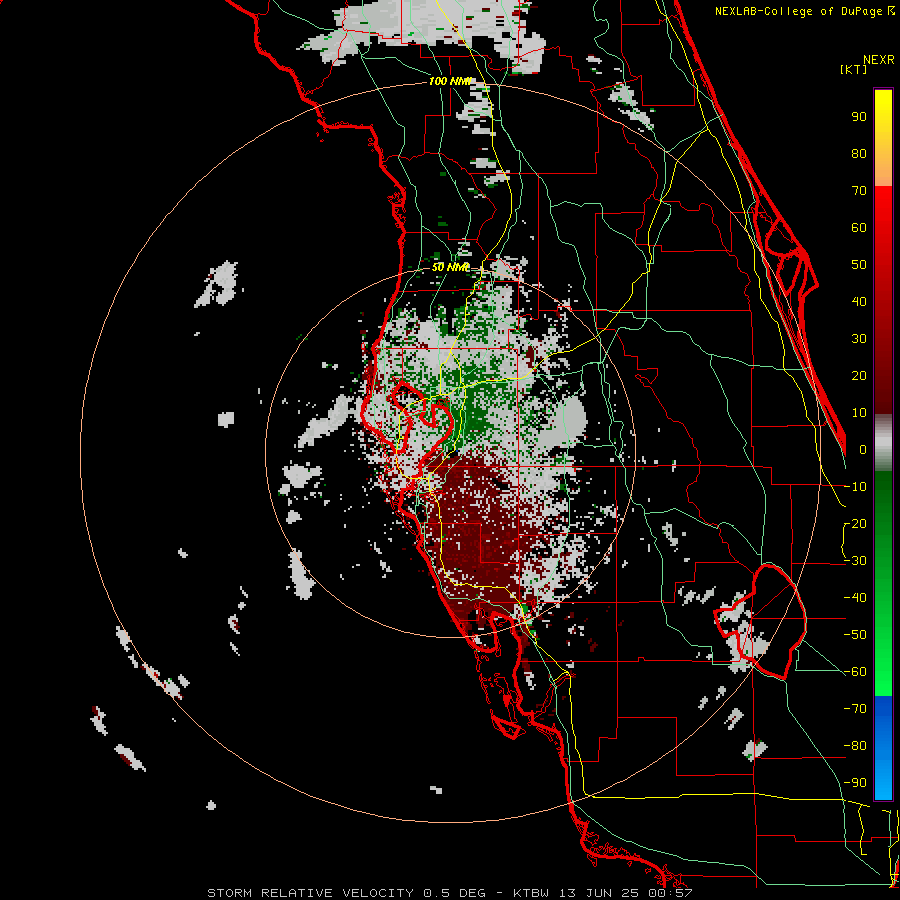
Task: Click the 10 value on velocity scale
Action: 859,413
